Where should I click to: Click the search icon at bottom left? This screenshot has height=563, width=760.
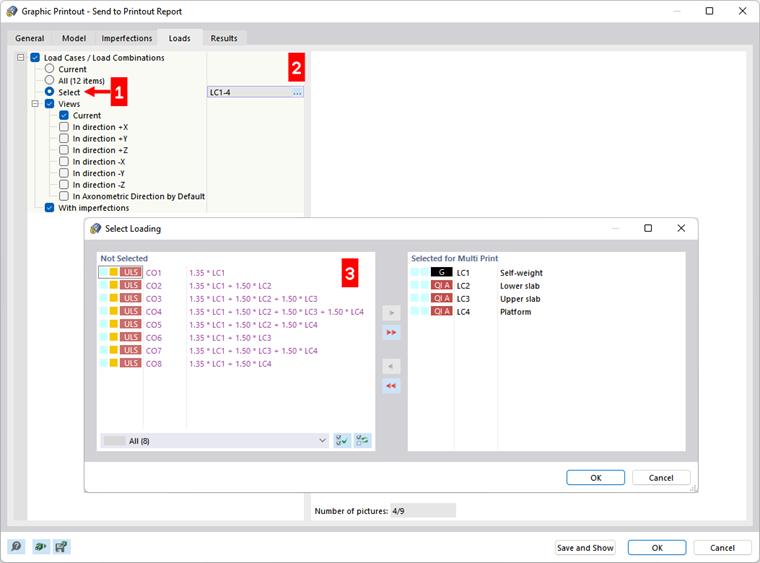click(16, 547)
